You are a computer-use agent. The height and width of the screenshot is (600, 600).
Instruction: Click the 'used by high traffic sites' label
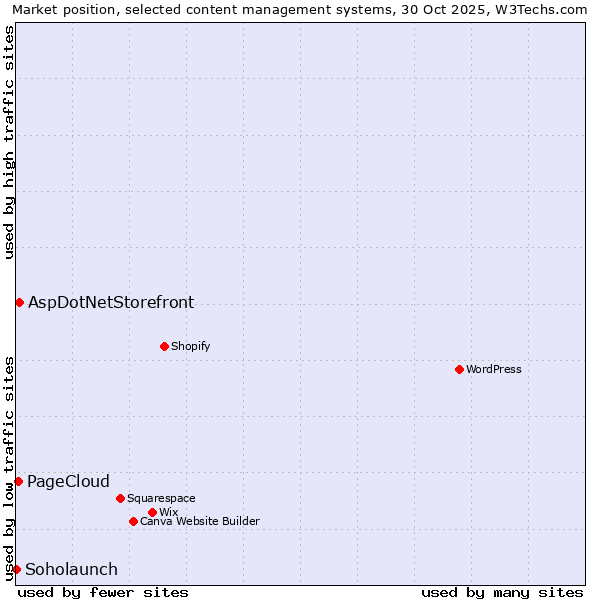[x=9, y=142]
